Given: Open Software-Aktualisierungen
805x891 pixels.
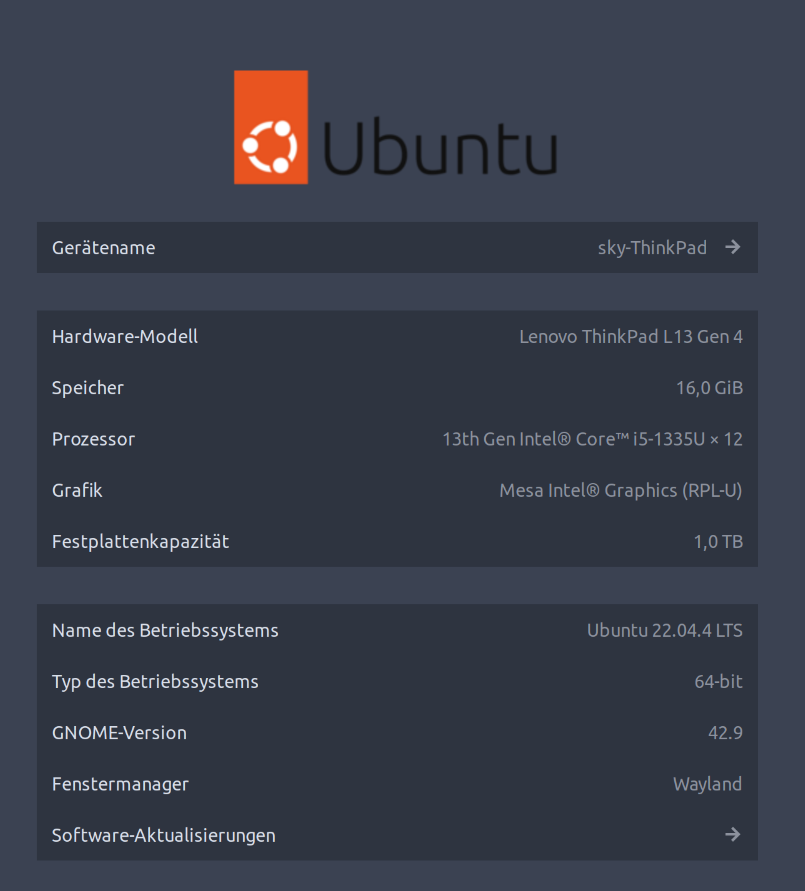Looking at the screenshot, I should point(397,834).
